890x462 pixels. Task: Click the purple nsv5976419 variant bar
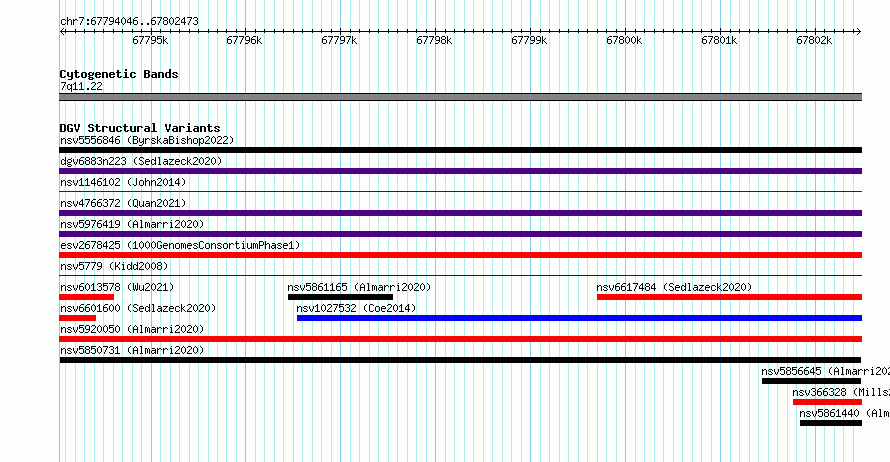tap(460, 234)
